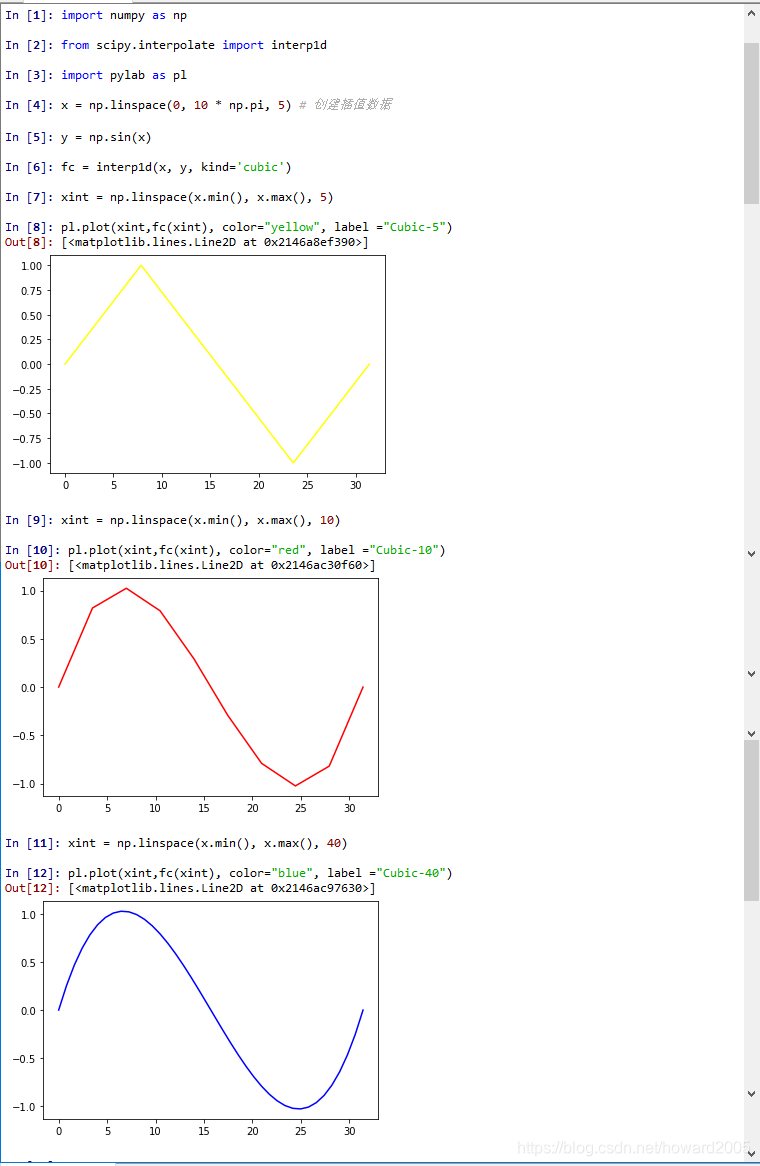Click the "Cubic-40" label string in In [12]

411,873
